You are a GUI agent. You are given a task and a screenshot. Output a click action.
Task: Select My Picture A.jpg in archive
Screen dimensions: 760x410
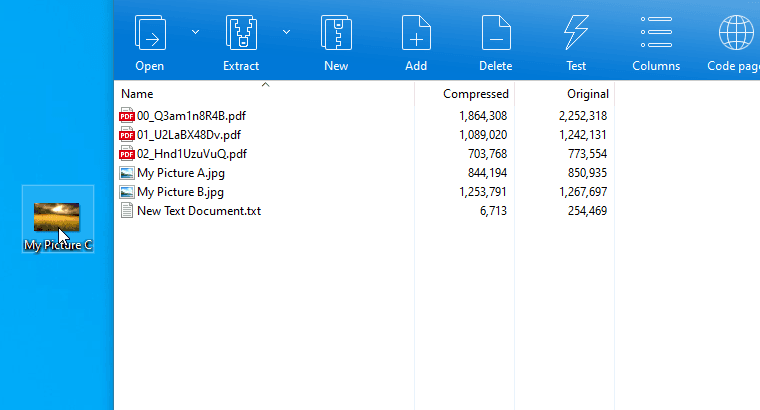180,173
